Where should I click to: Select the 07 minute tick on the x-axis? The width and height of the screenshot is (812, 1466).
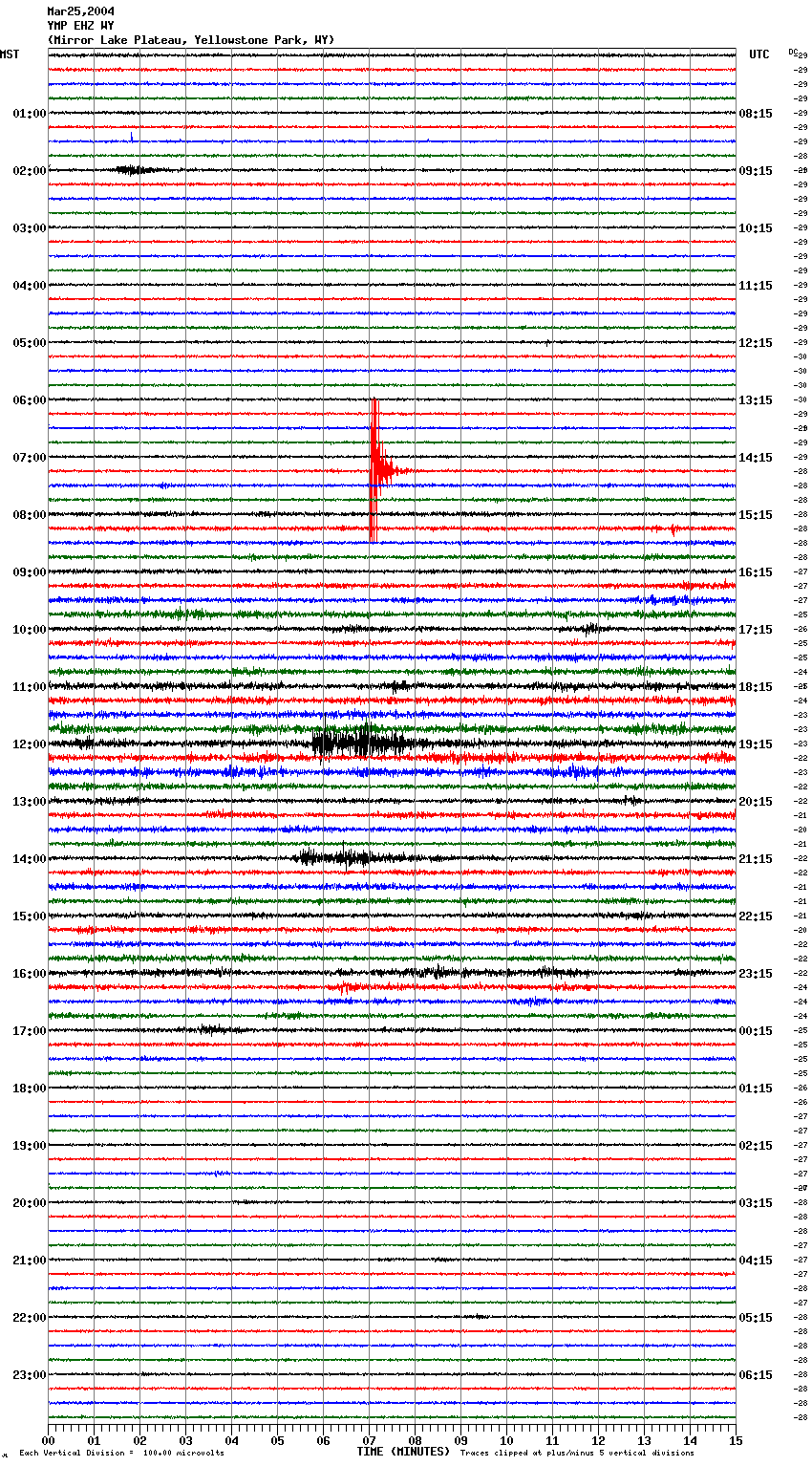coord(369,1440)
